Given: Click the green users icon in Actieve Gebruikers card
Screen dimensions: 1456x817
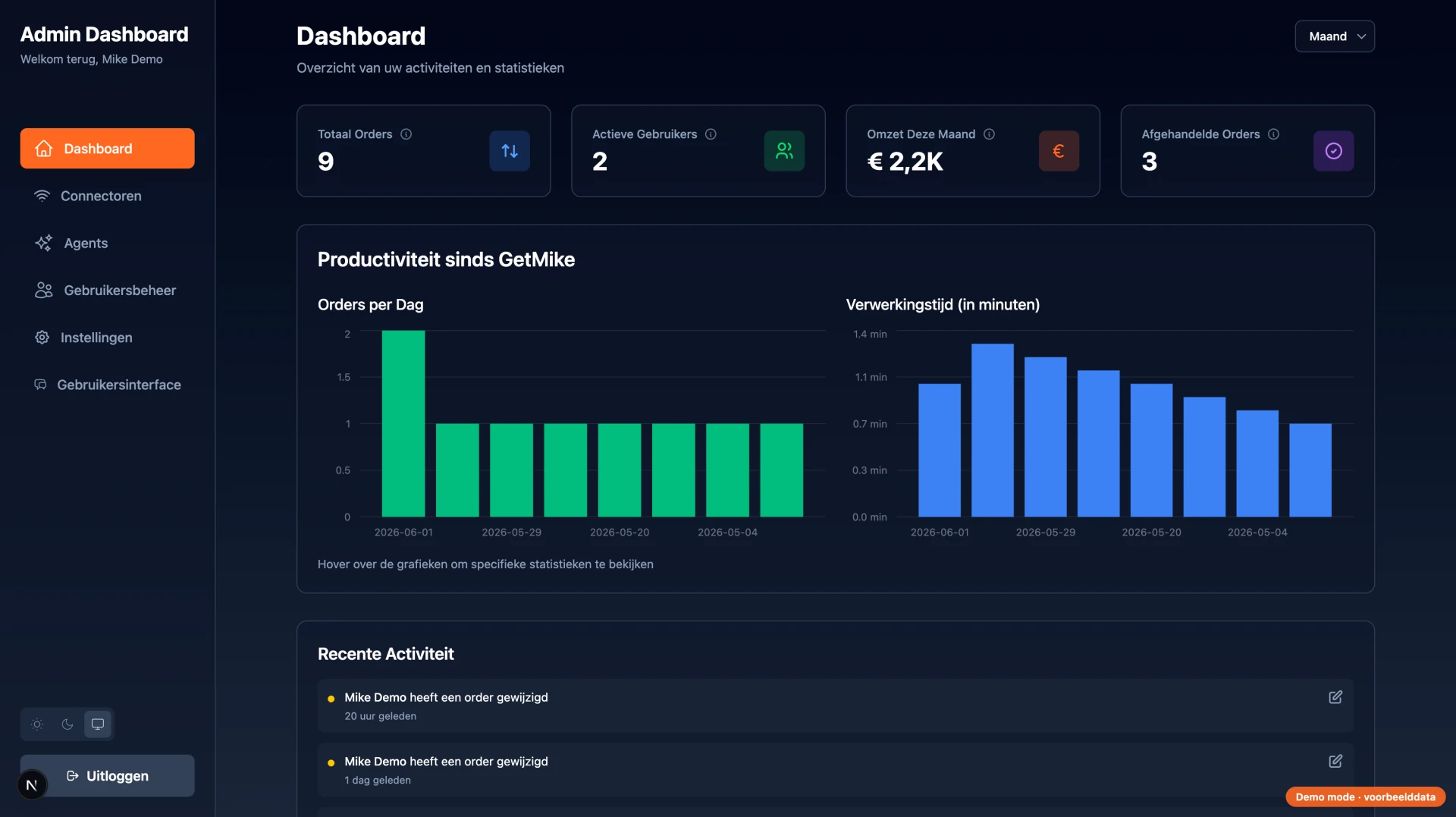Looking at the screenshot, I should pos(784,151).
